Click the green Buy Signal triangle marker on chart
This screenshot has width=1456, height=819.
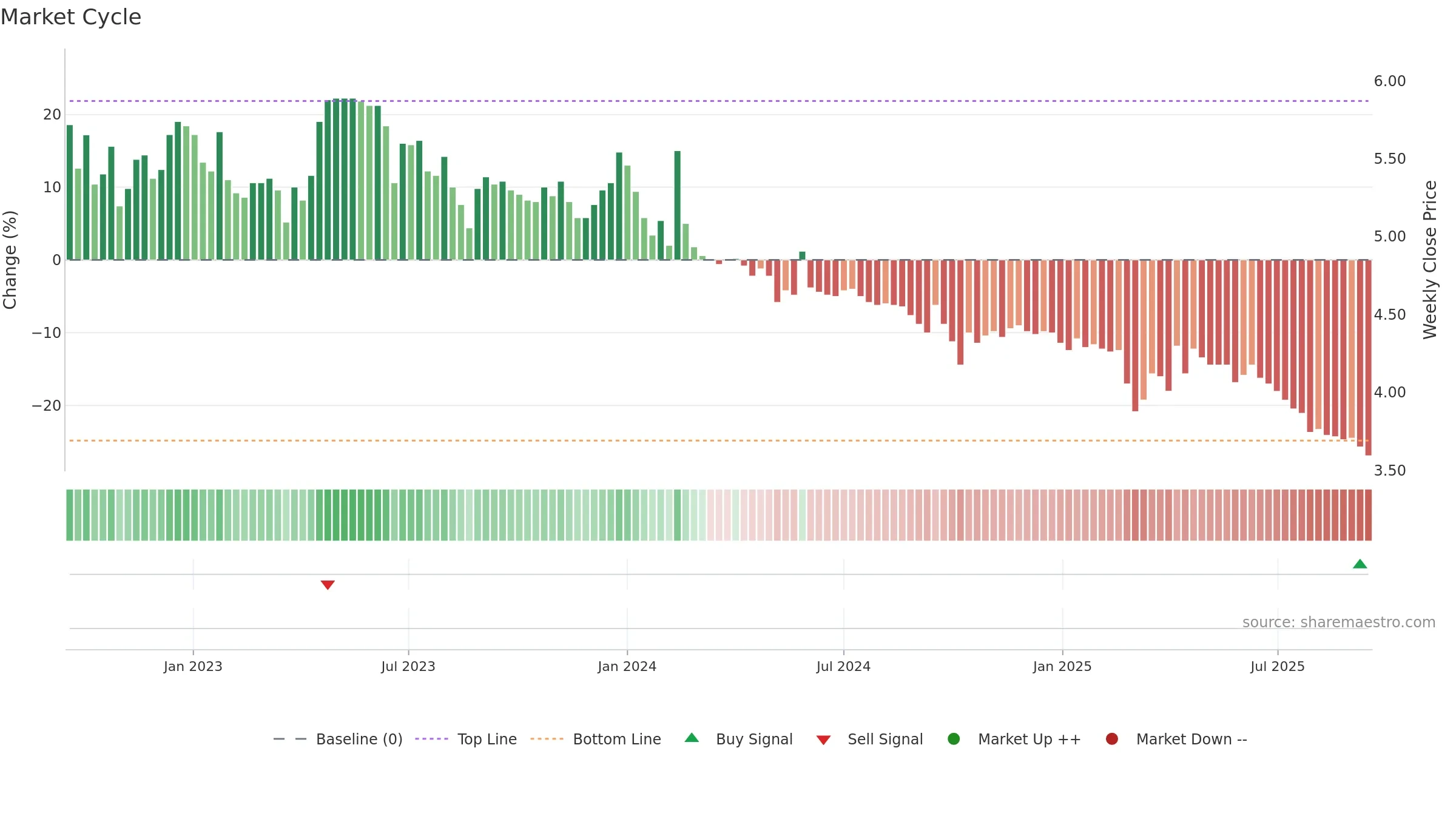(x=1360, y=564)
